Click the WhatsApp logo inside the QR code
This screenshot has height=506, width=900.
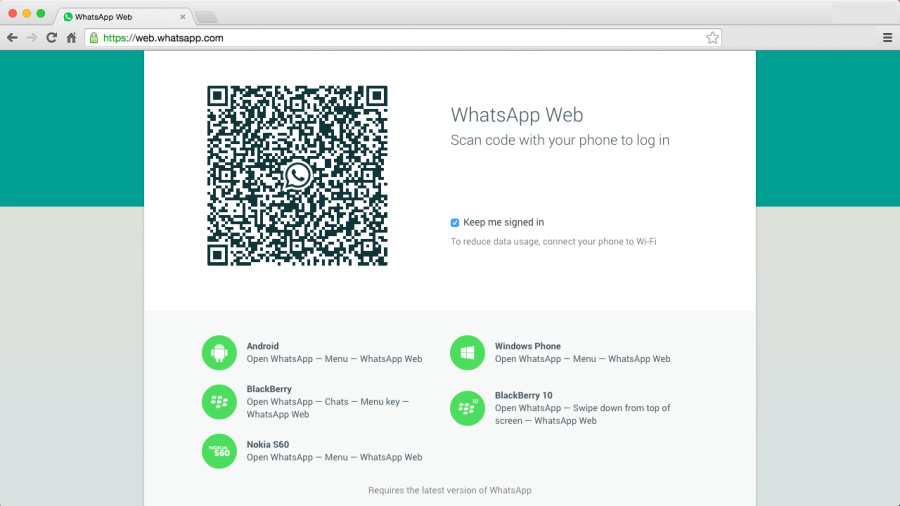[297, 176]
